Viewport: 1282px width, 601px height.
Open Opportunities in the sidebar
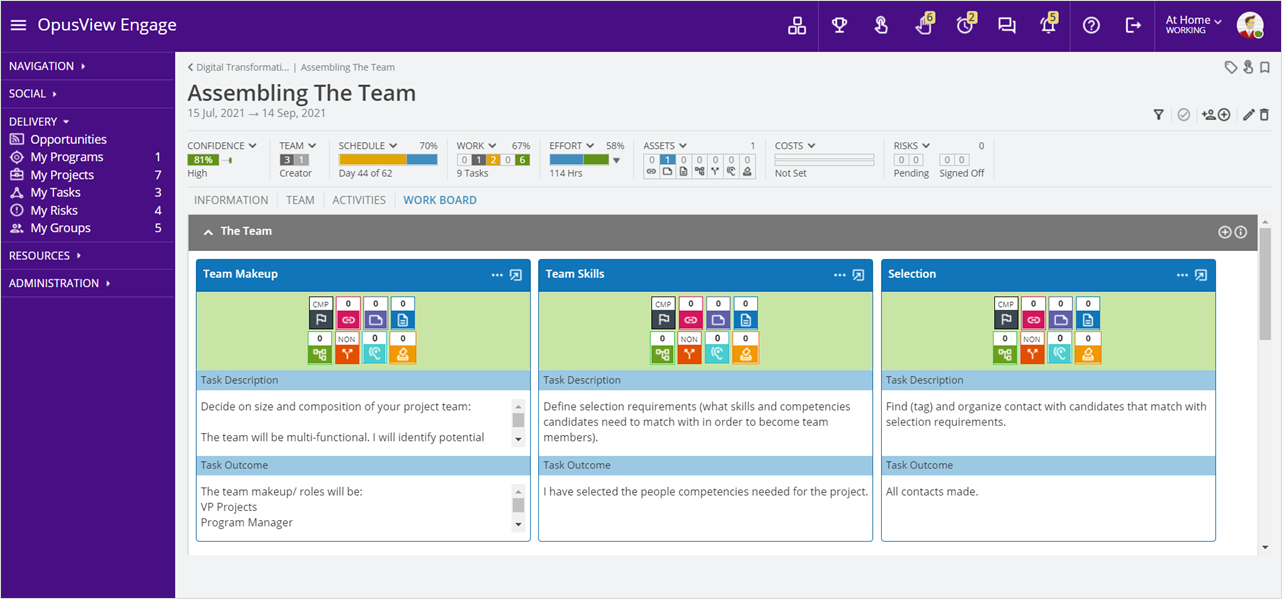68,140
